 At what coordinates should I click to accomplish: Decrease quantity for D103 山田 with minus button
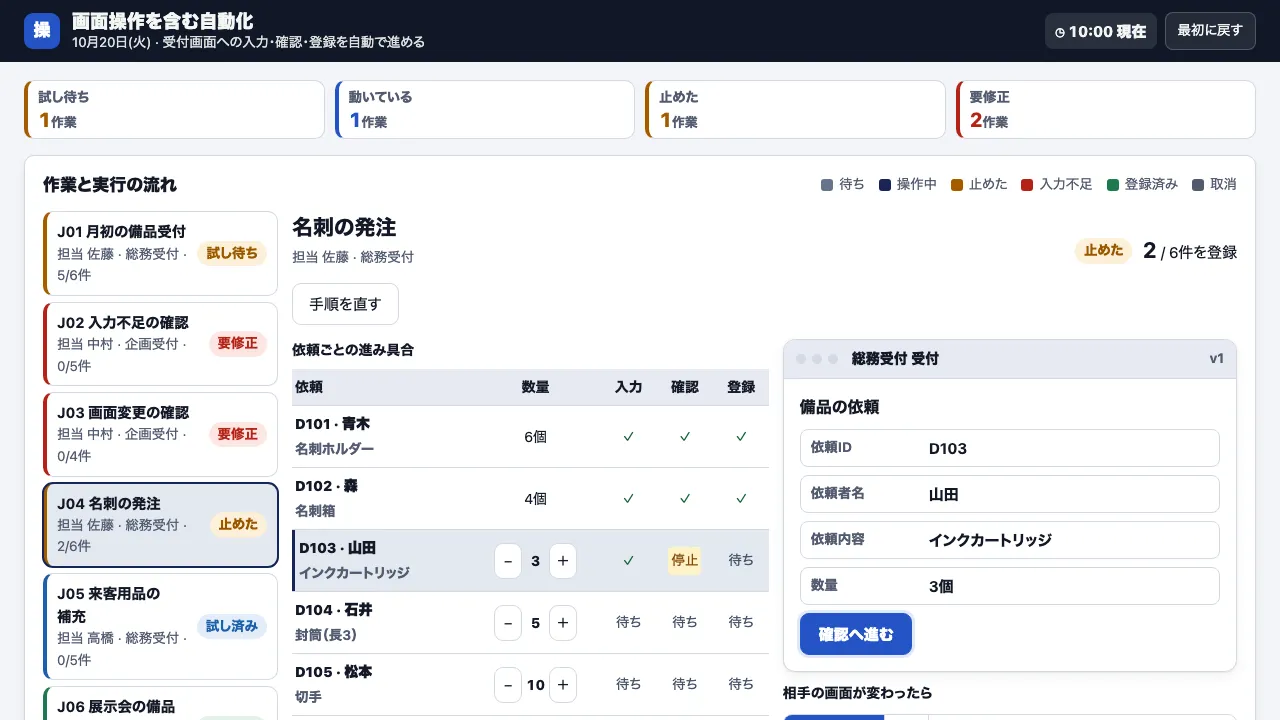click(508, 561)
